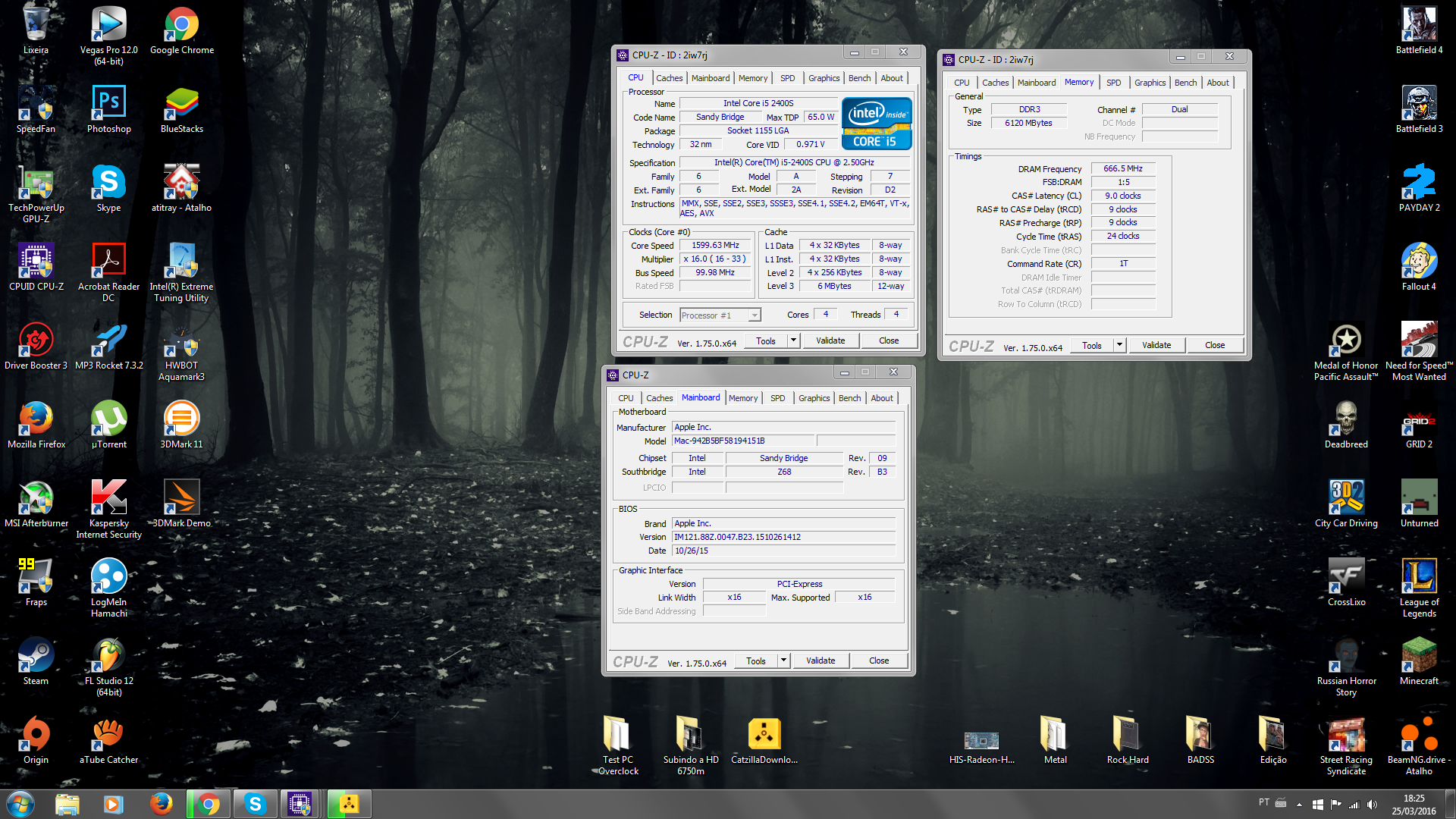
Task: Open Google Chrome desktop shortcut
Action: (x=182, y=30)
